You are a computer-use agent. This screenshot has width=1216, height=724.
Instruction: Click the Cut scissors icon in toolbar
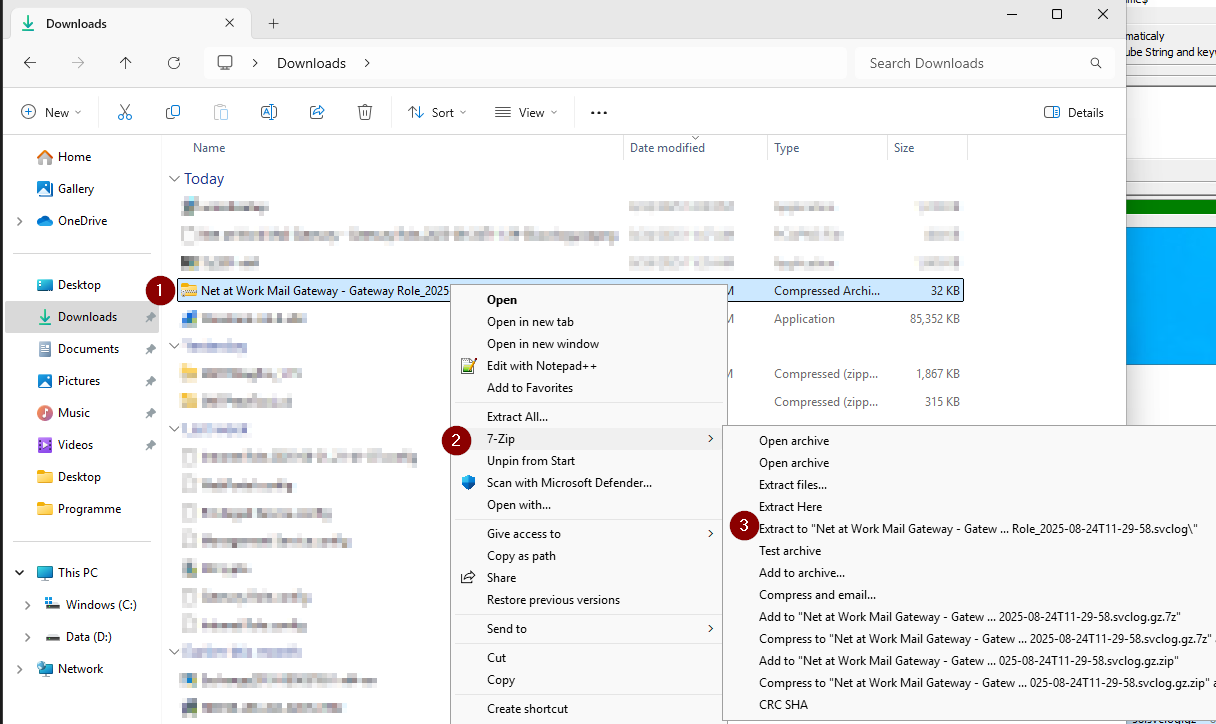coord(125,113)
